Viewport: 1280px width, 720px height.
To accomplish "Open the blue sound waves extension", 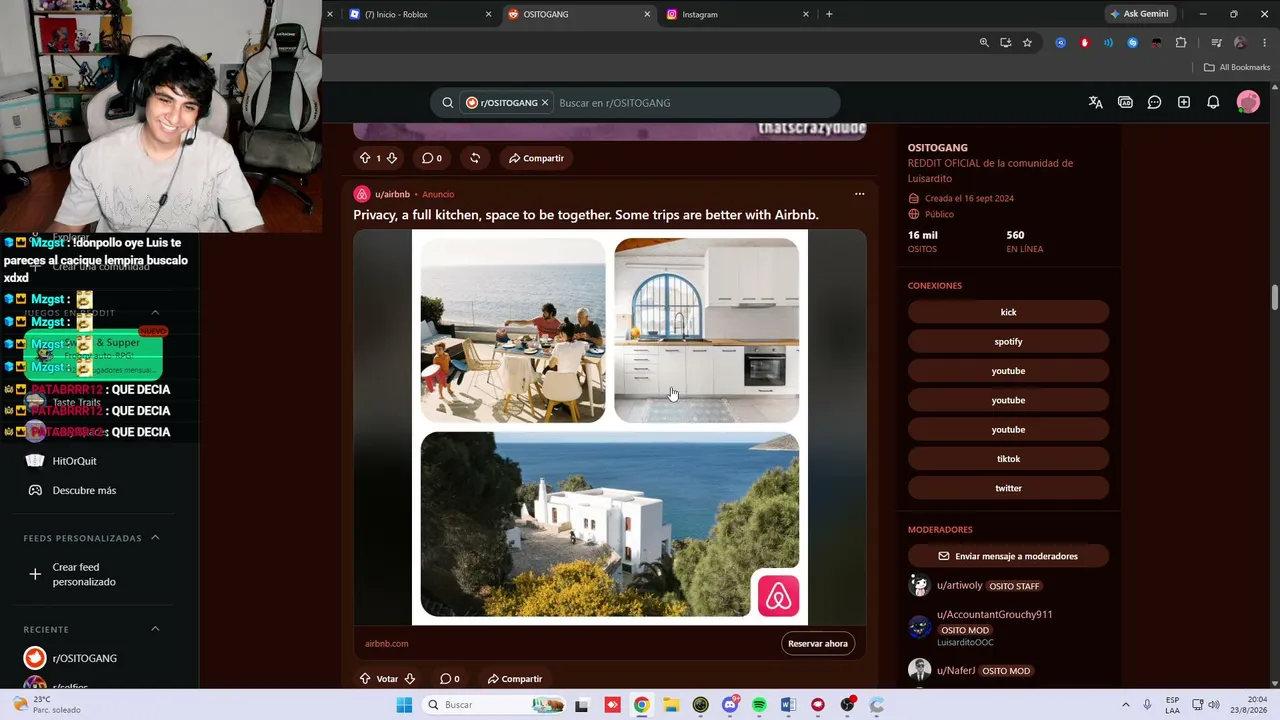I will point(1108,43).
